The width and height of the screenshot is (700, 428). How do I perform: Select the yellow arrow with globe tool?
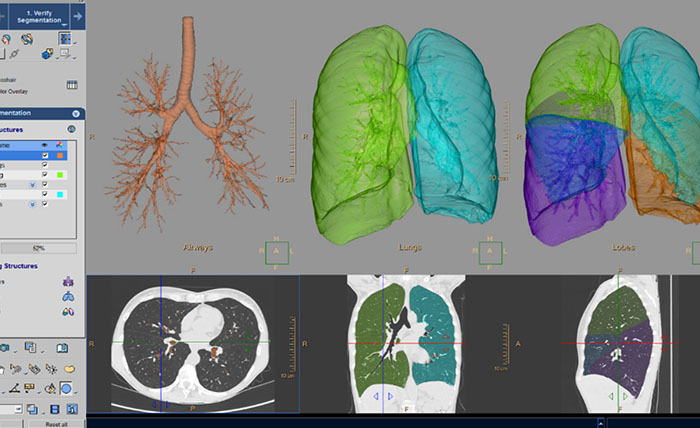pyautogui.click(x=15, y=369)
